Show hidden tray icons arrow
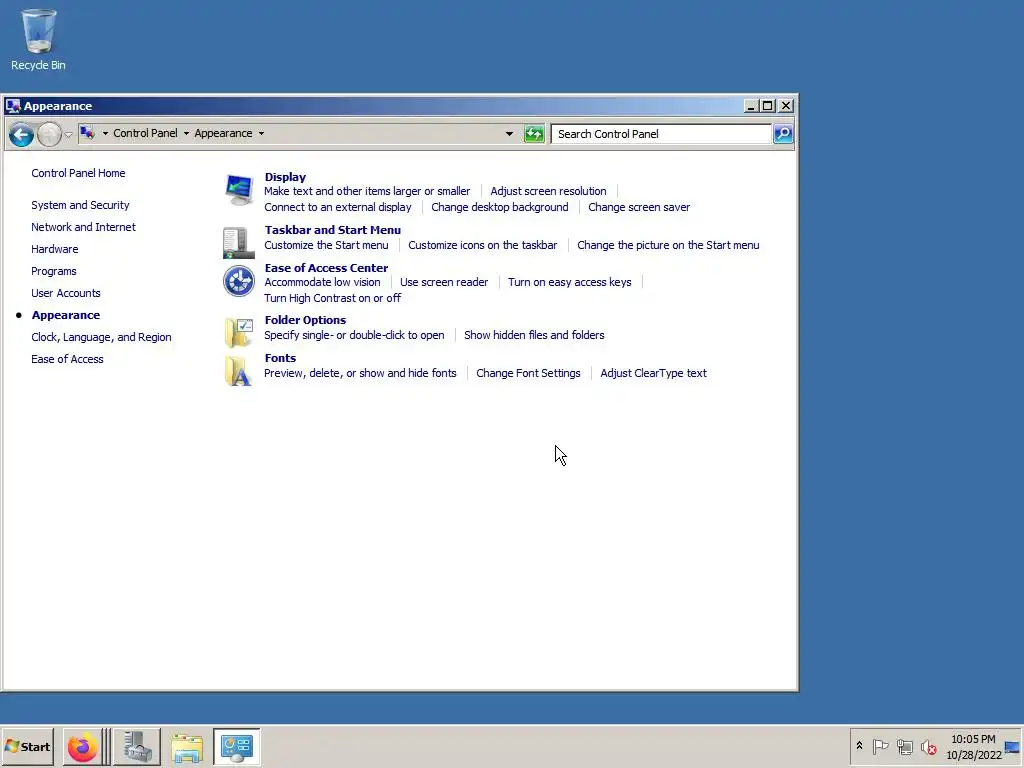The height and width of the screenshot is (768, 1024). [859, 746]
